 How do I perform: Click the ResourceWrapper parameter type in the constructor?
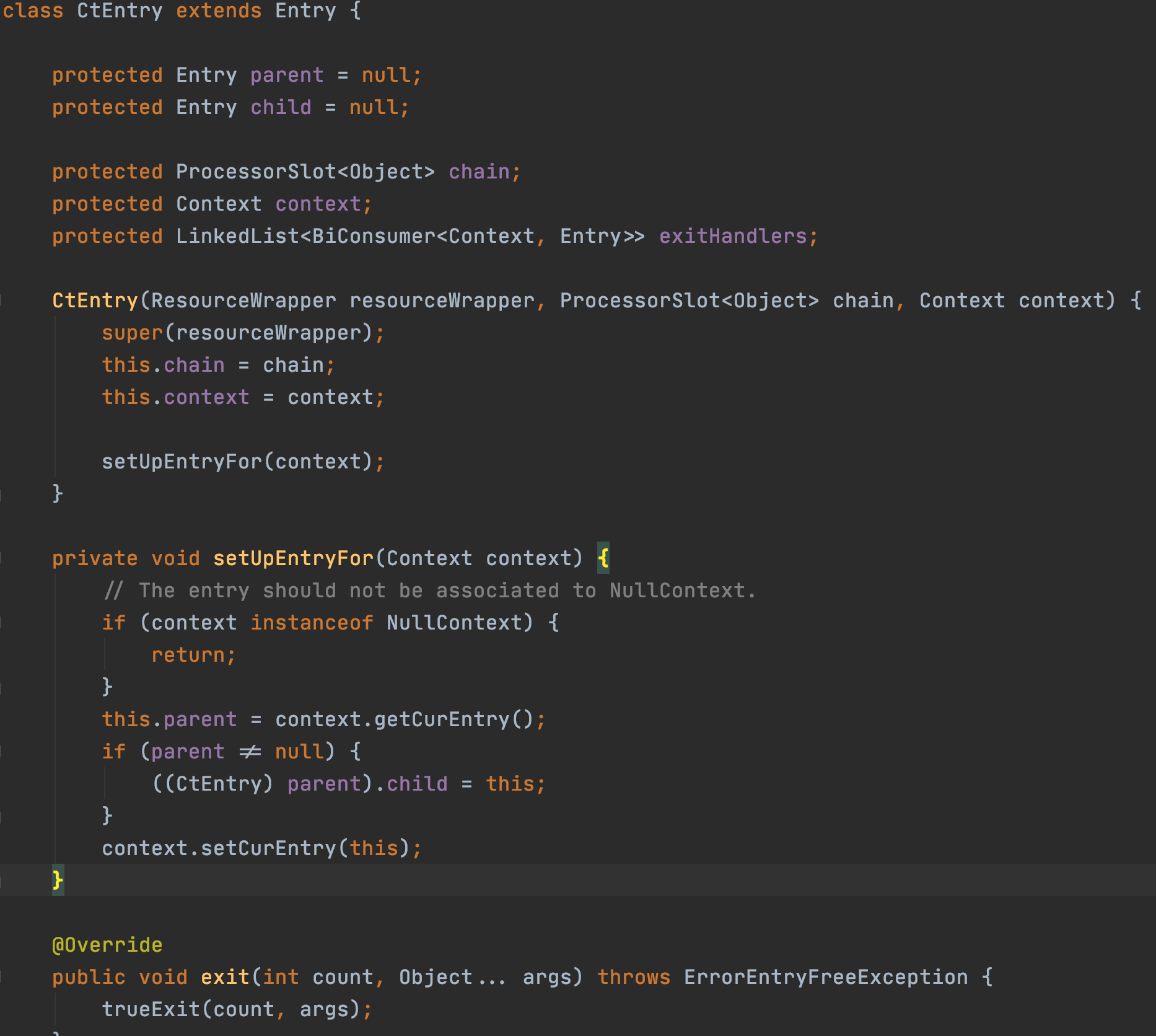coord(243,301)
